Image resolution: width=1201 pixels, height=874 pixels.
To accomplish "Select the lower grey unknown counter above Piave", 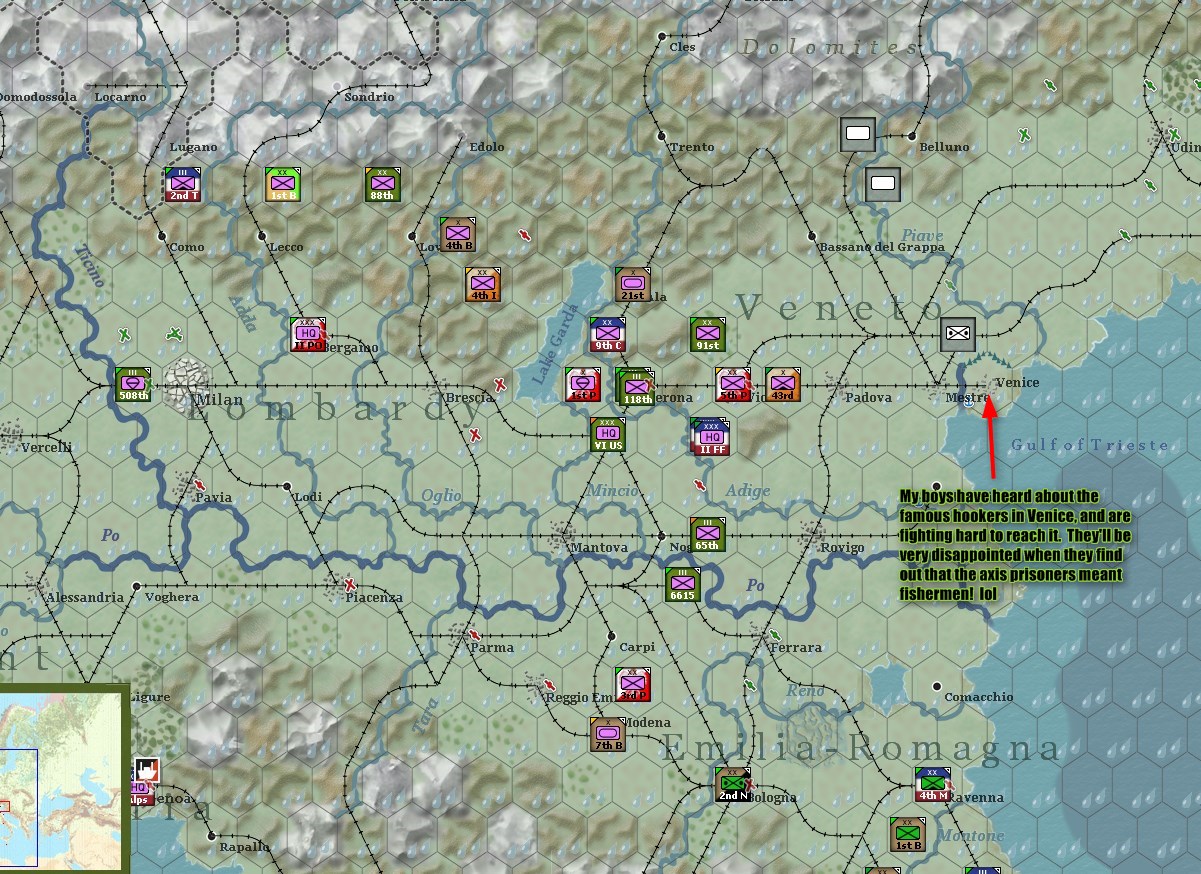I will click(883, 184).
